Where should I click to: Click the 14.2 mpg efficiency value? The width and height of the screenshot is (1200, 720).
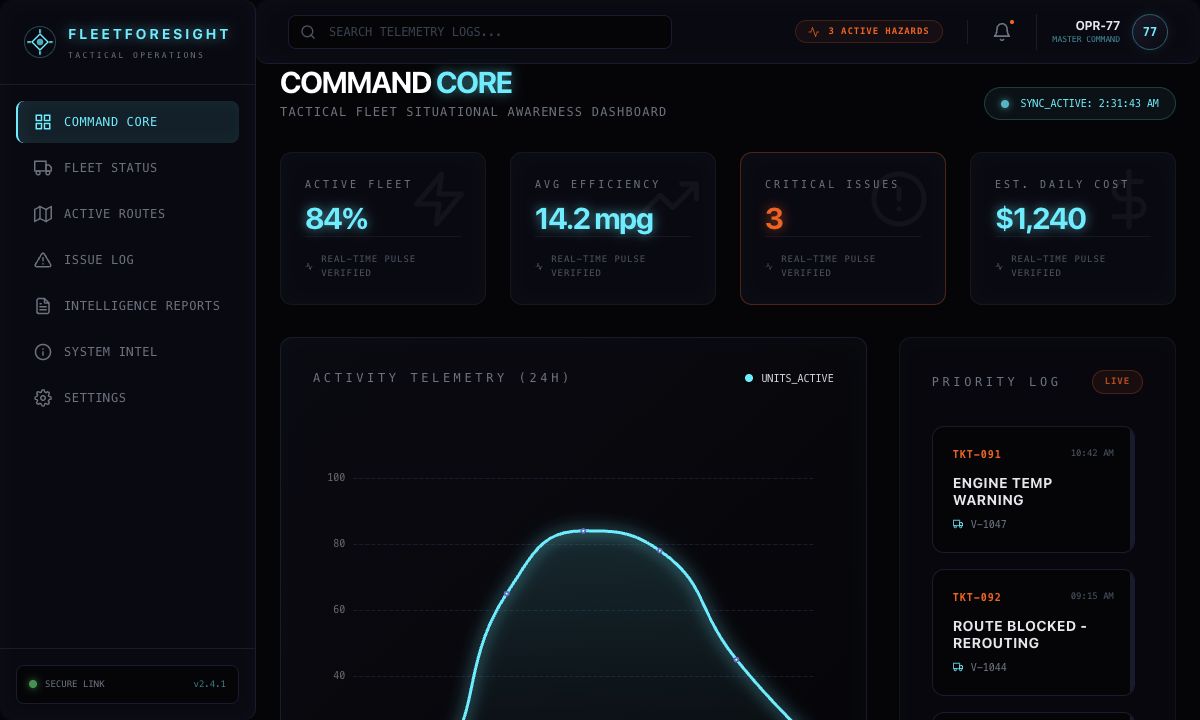[x=593, y=218]
